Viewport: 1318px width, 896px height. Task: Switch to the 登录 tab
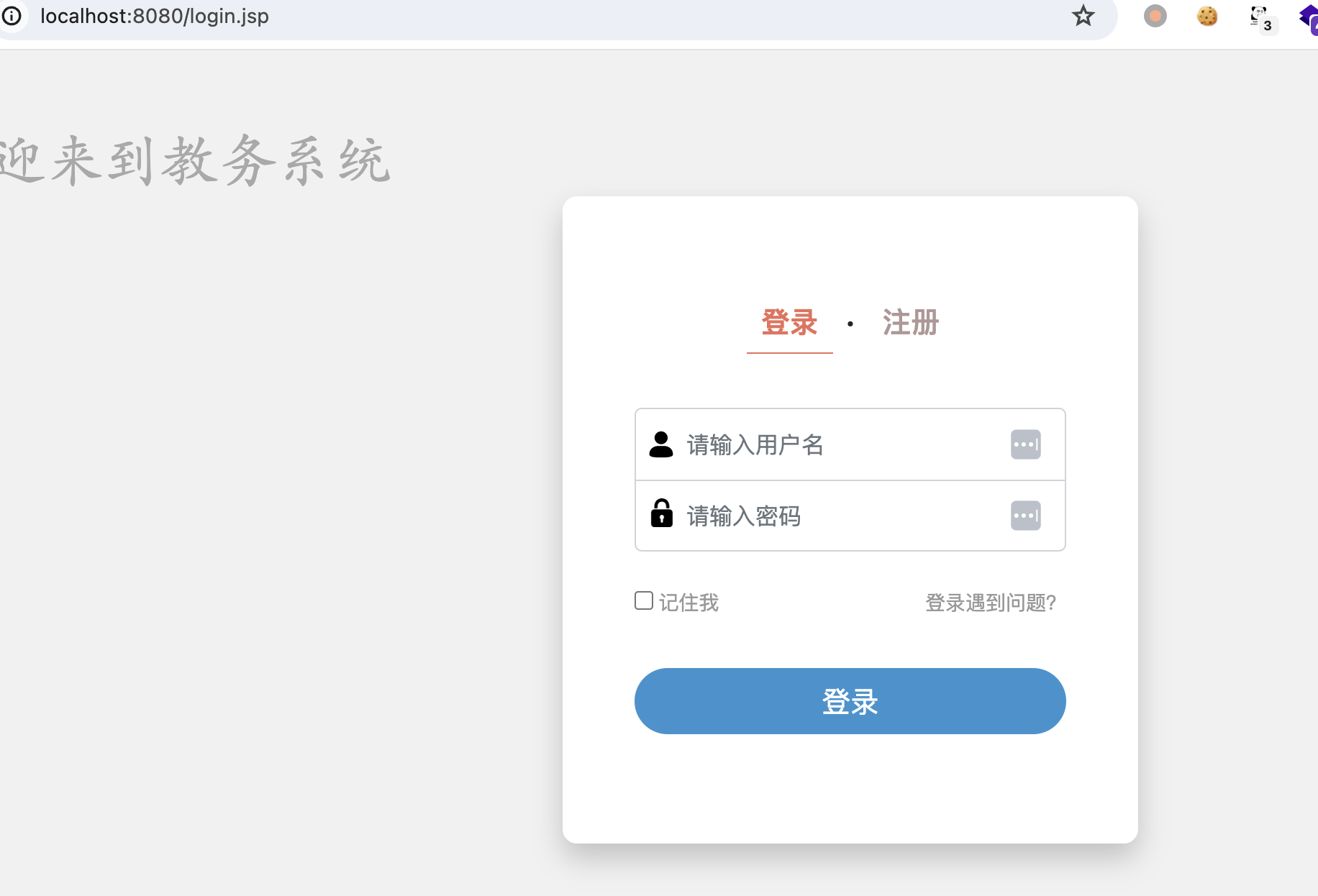(x=789, y=323)
